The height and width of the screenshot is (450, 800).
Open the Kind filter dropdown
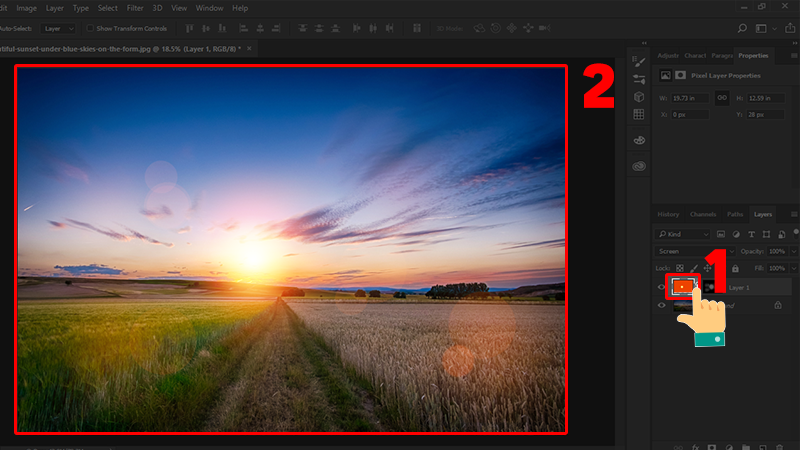coord(683,234)
